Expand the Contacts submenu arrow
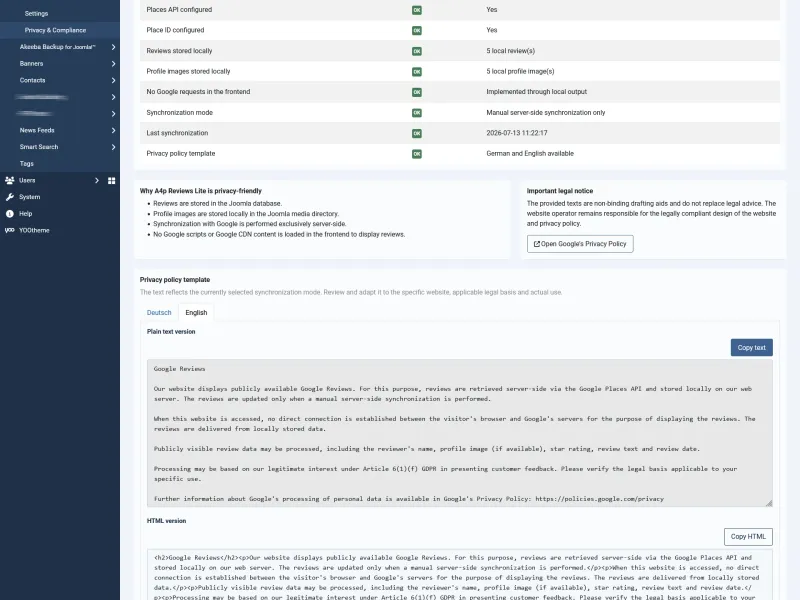The height and width of the screenshot is (600, 800). [113, 80]
